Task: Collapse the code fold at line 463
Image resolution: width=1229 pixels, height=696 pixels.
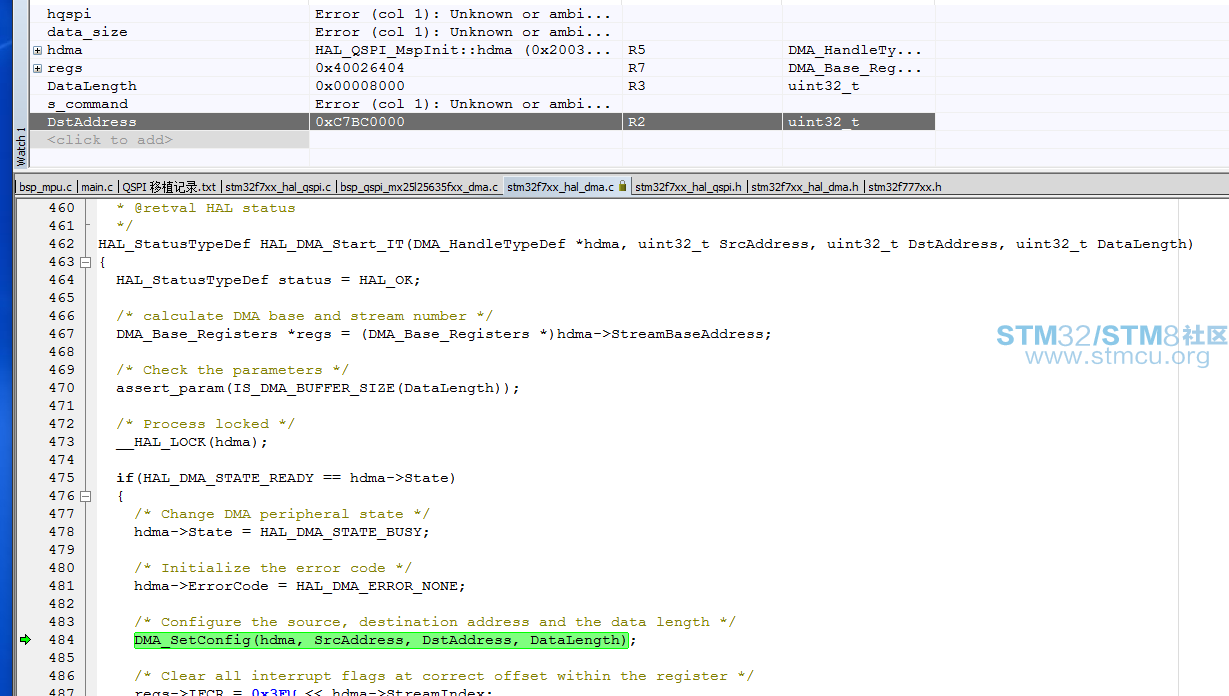Action: (86, 262)
